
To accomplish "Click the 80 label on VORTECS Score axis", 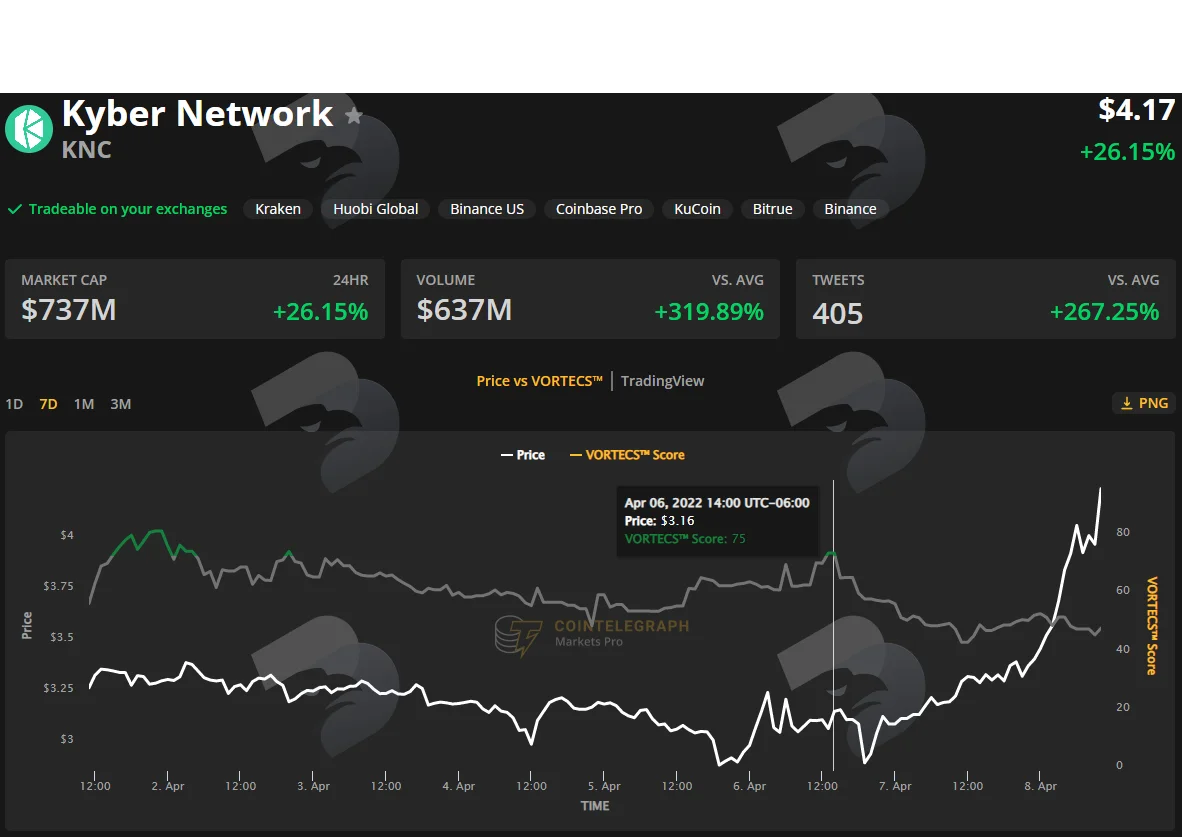I will [x=1122, y=532].
